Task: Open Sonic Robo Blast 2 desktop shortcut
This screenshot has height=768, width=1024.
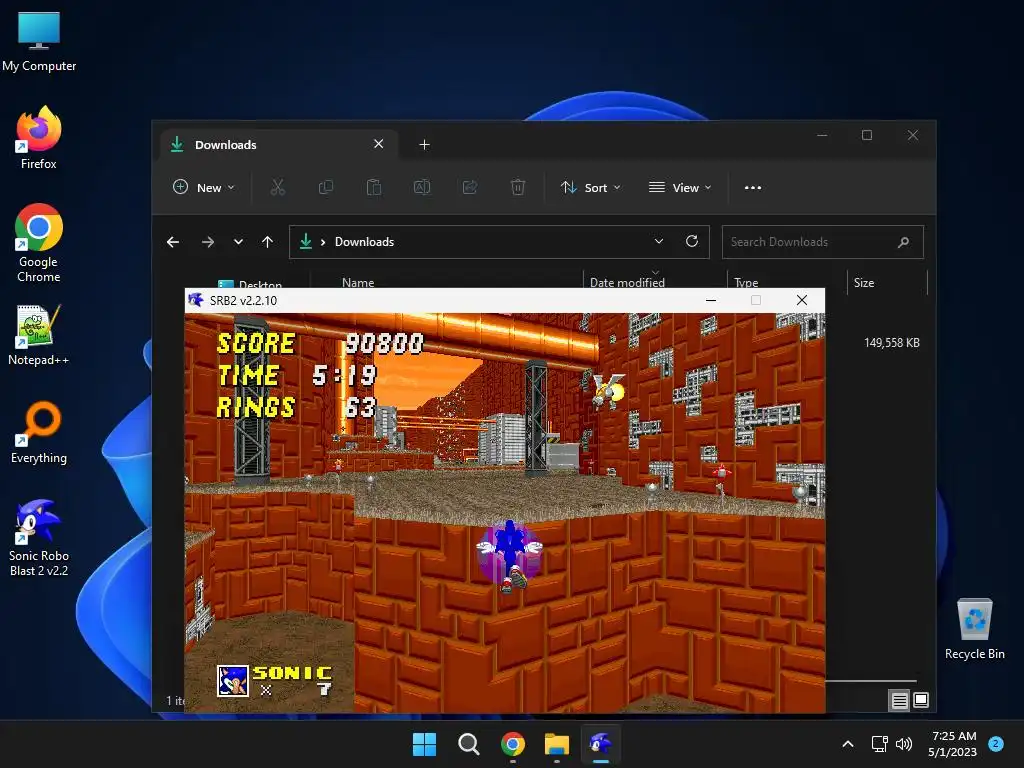Action: tap(39, 538)
